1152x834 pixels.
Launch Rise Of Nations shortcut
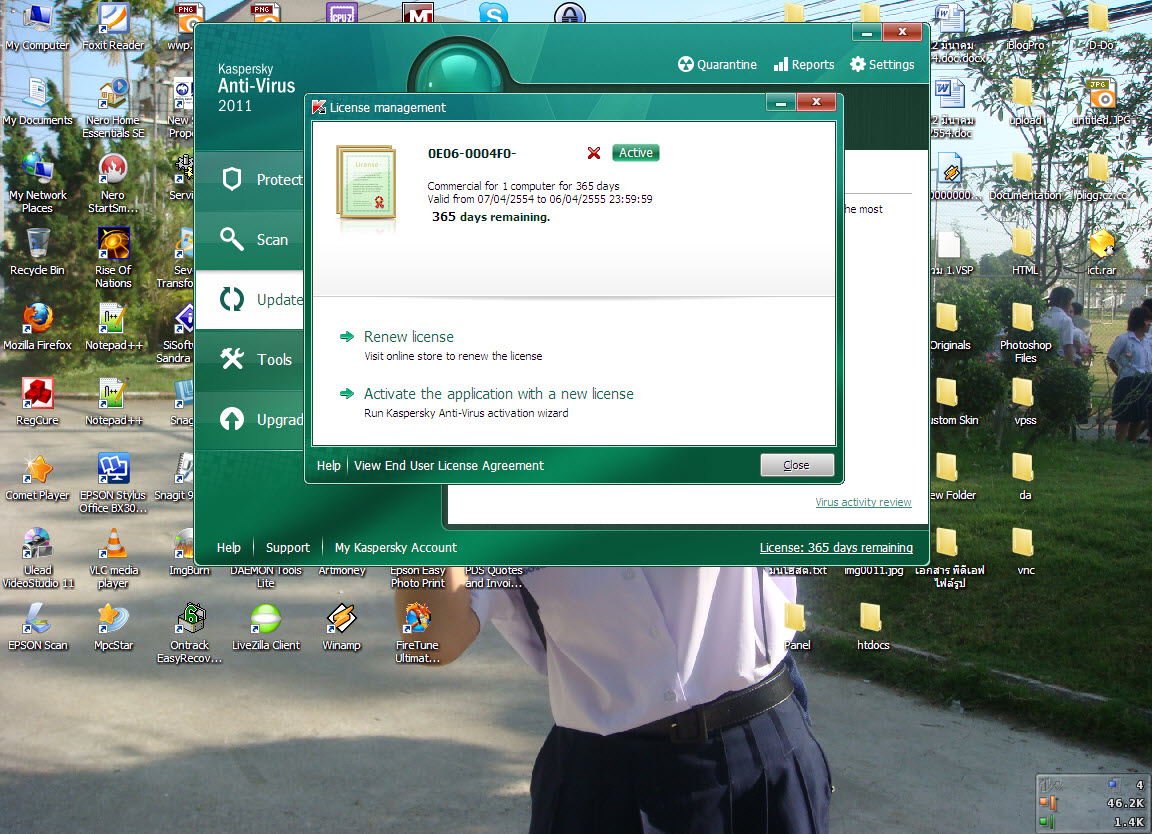click(x=113, y=258)
